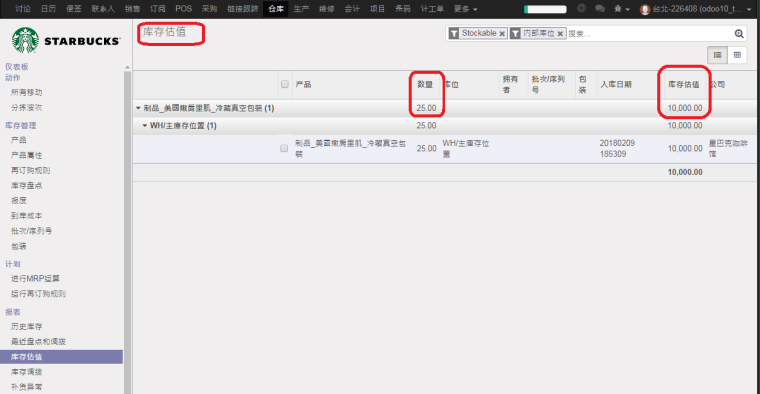Open 产品属性 in sidebar
The height and width of the screenshot is (394, 760).
click(27, 155)
